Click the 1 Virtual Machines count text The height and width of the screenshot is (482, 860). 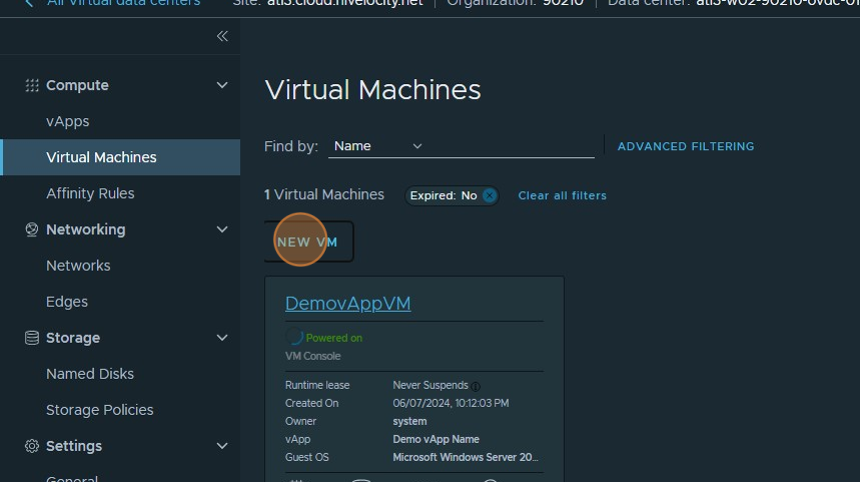(324, 195)
